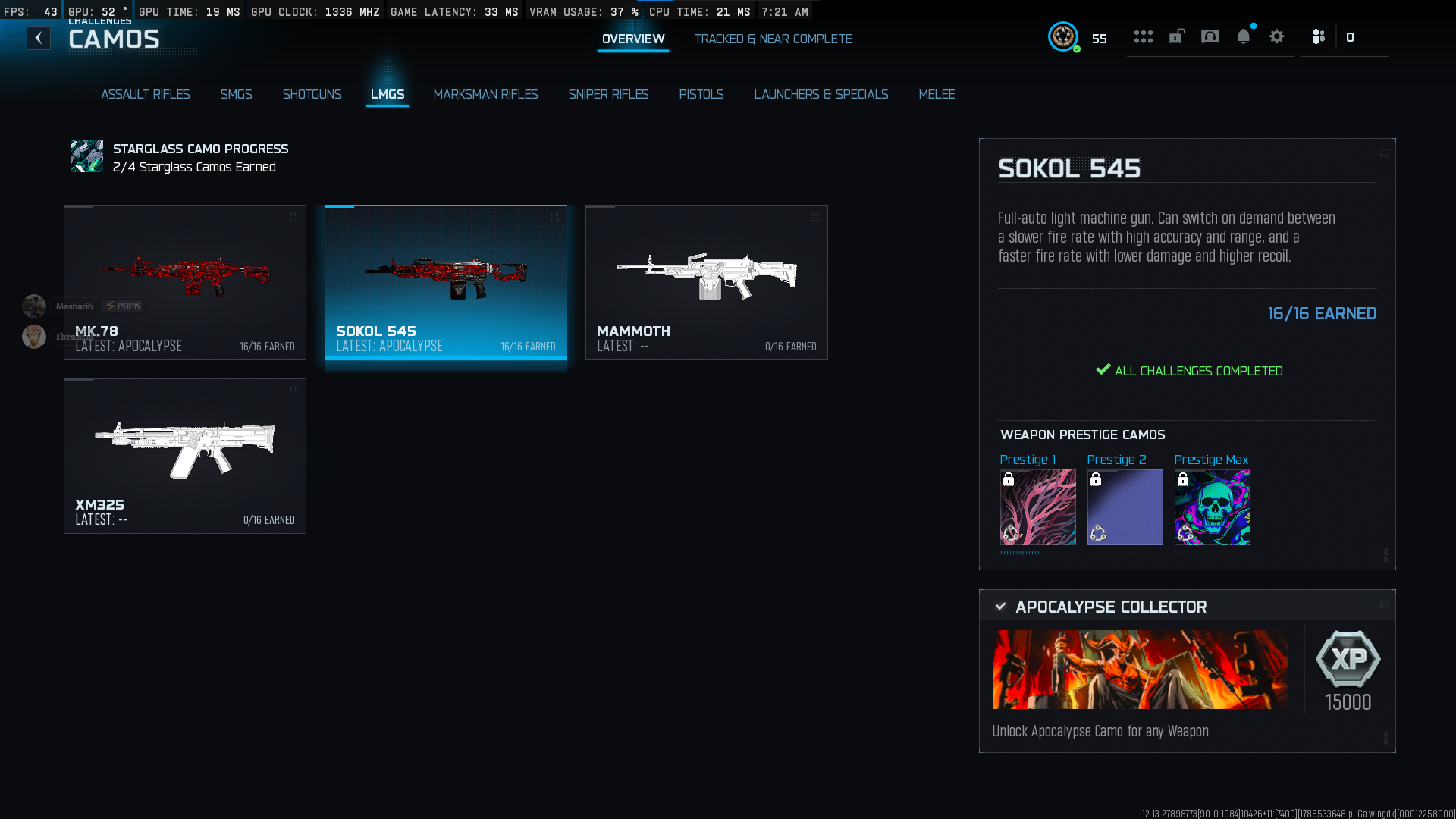Screen dimensions: 1456x819
Task: Open the player rank emblem next to 55
Action: (1063, 36)
